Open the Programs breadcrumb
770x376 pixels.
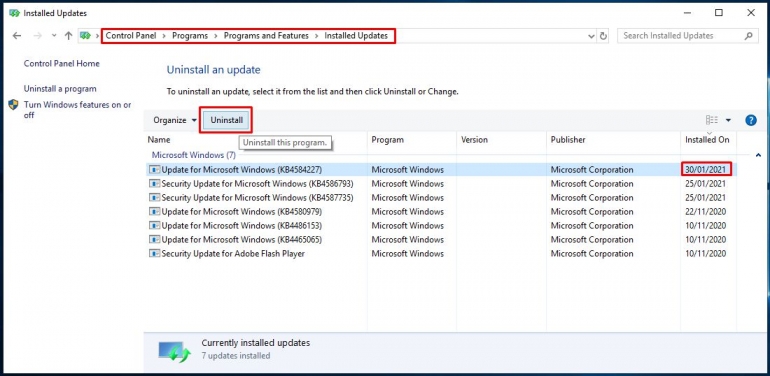[x=190, y=36]
